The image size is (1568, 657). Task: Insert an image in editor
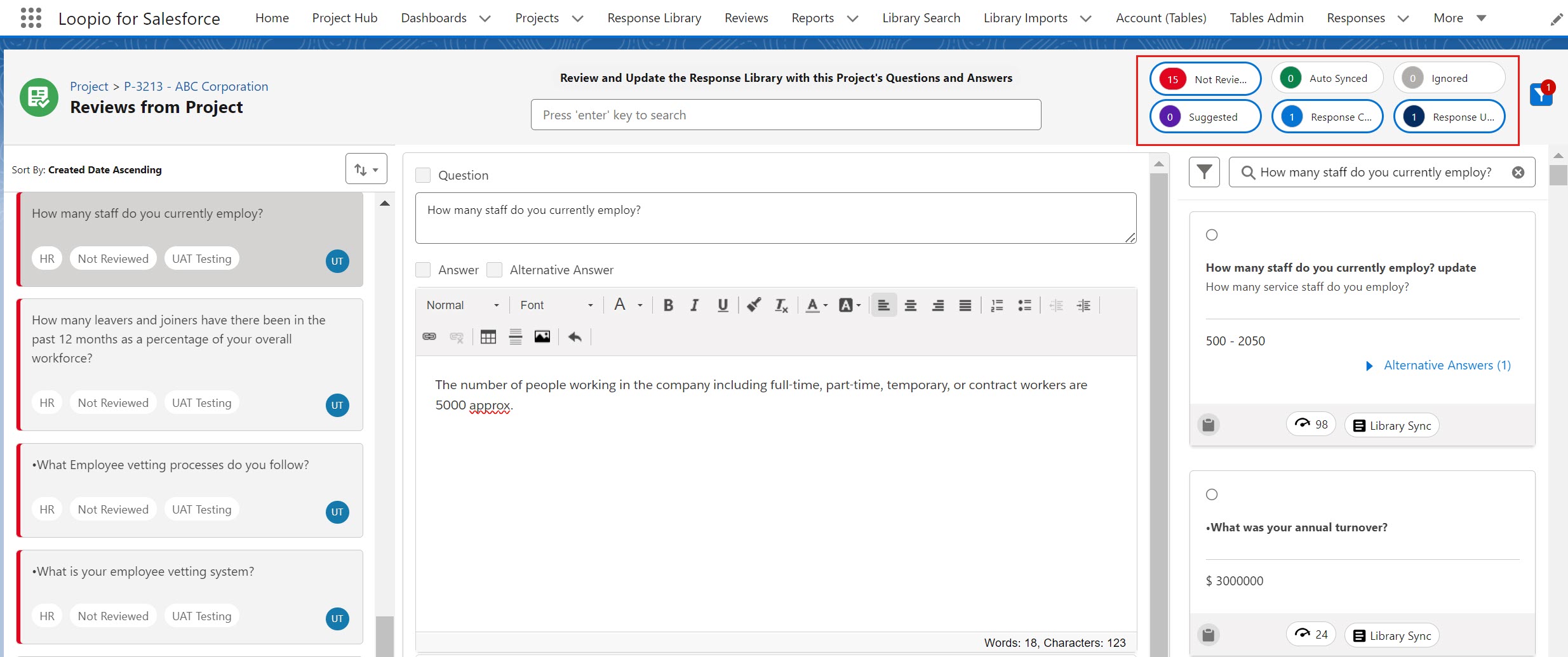542,336
